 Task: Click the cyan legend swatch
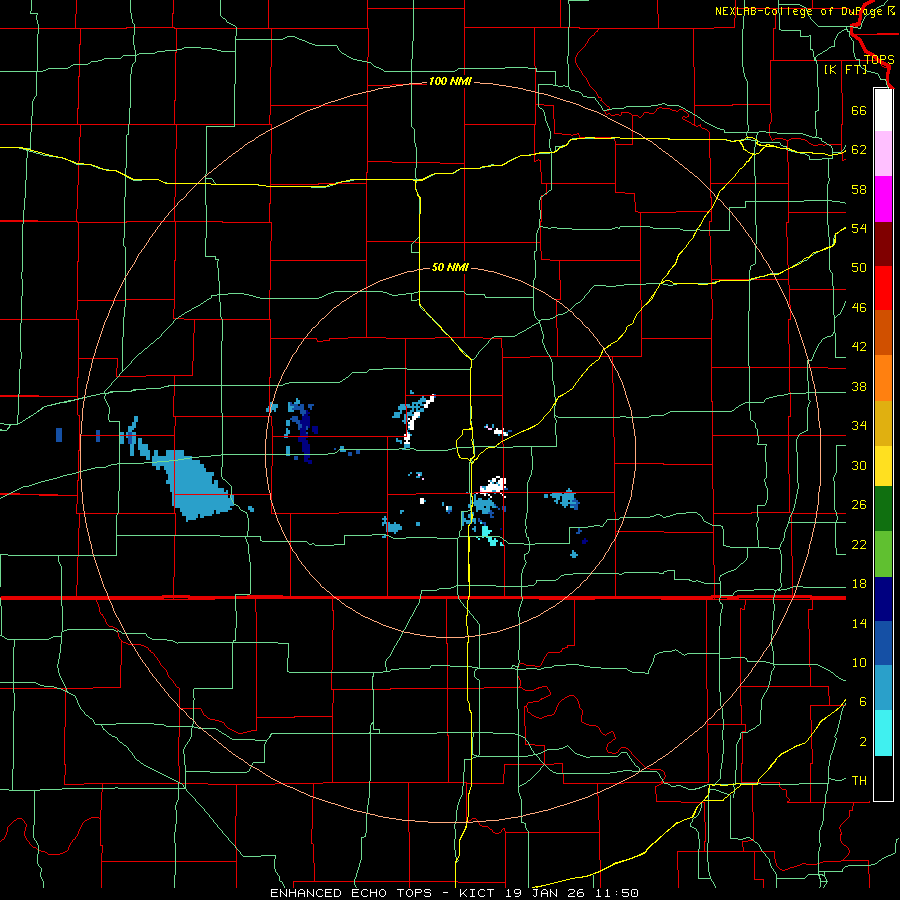point(883,733)
